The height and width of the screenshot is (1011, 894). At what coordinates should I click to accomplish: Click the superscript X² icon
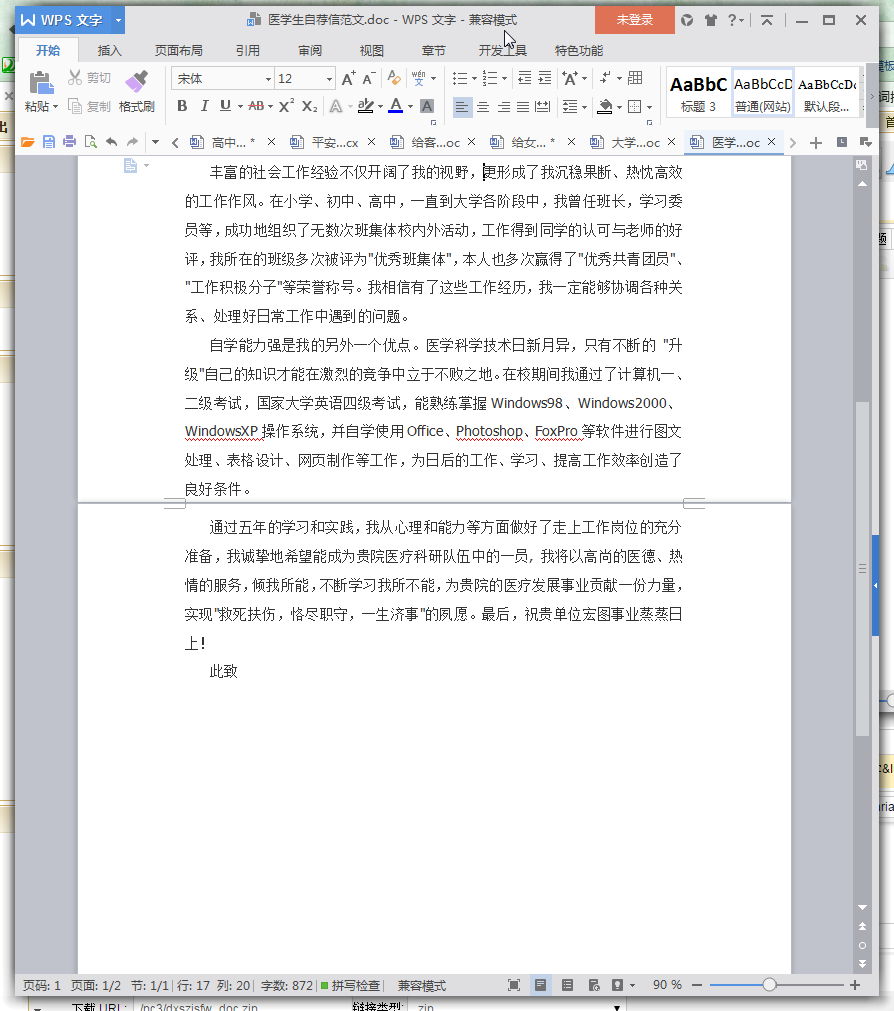[286, 106]
